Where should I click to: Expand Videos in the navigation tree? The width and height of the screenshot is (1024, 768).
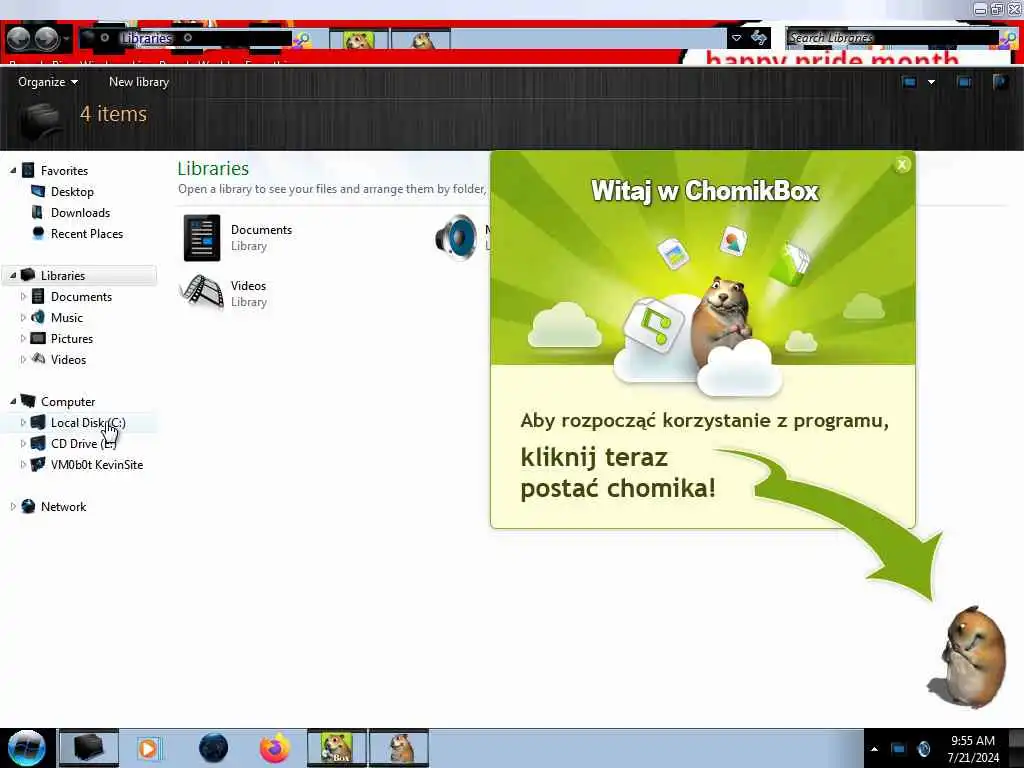[x=24, y=359]
